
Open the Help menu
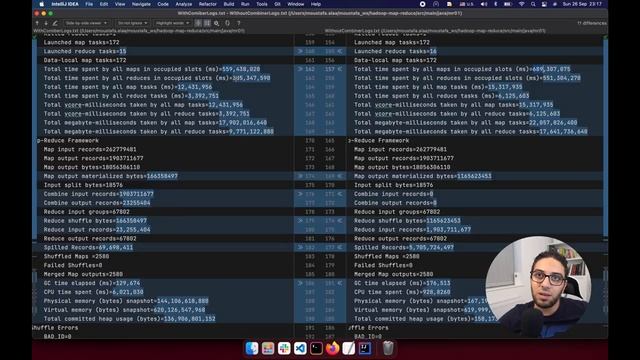click(x=316, y=4)
